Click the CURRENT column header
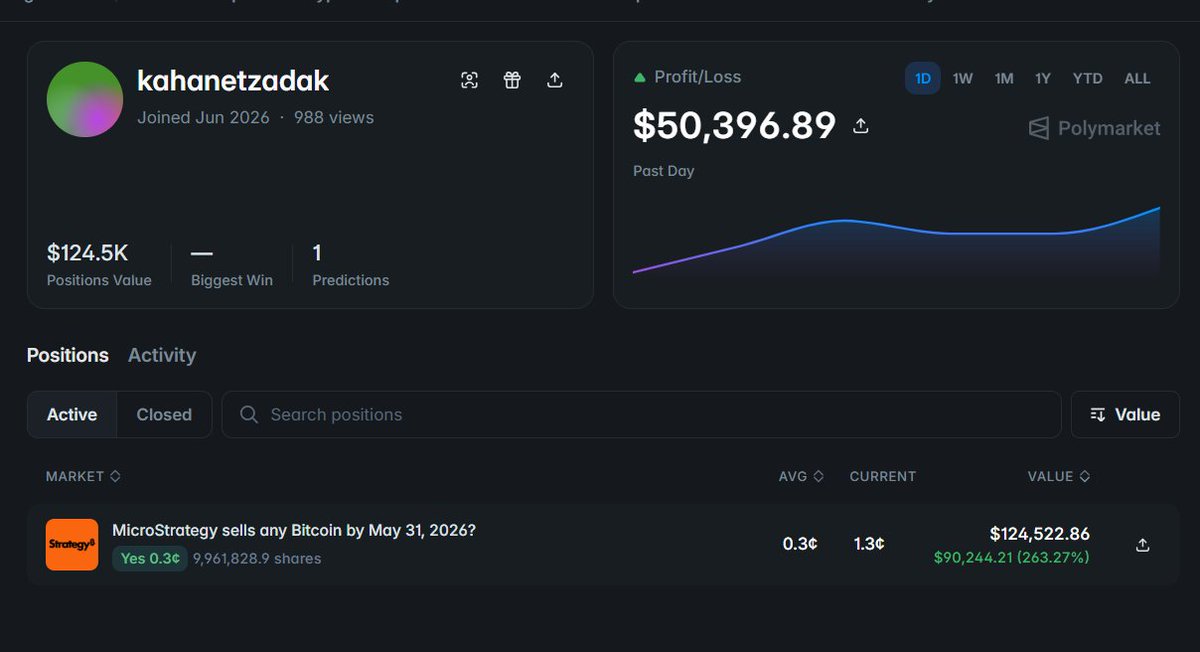Screen dimensions: 1200x652 (883, 476)
